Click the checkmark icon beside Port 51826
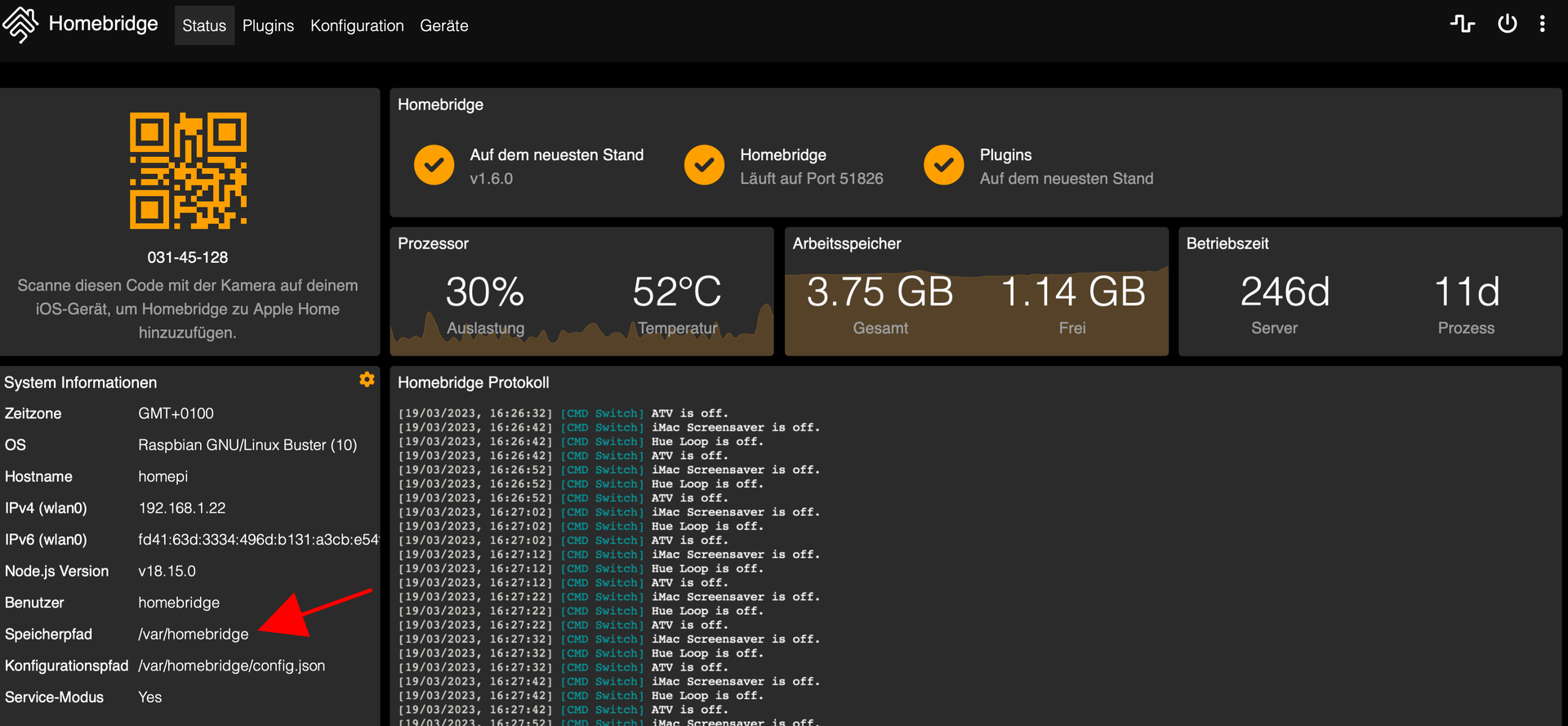 coord(704,166)
